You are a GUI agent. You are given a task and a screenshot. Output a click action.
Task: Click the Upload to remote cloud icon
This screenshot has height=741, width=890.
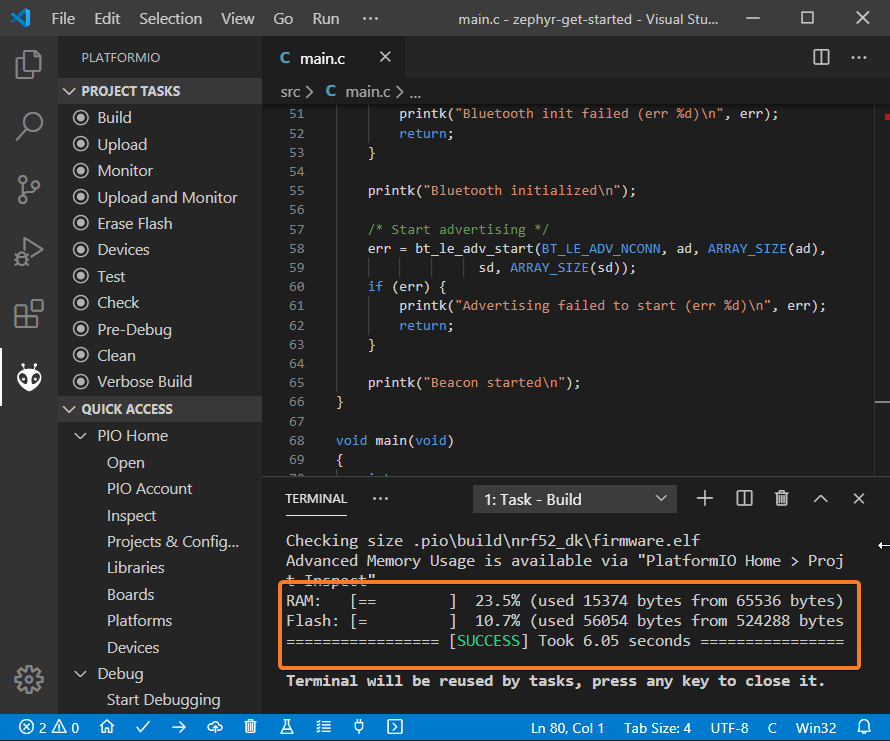(x=215, y=727)
